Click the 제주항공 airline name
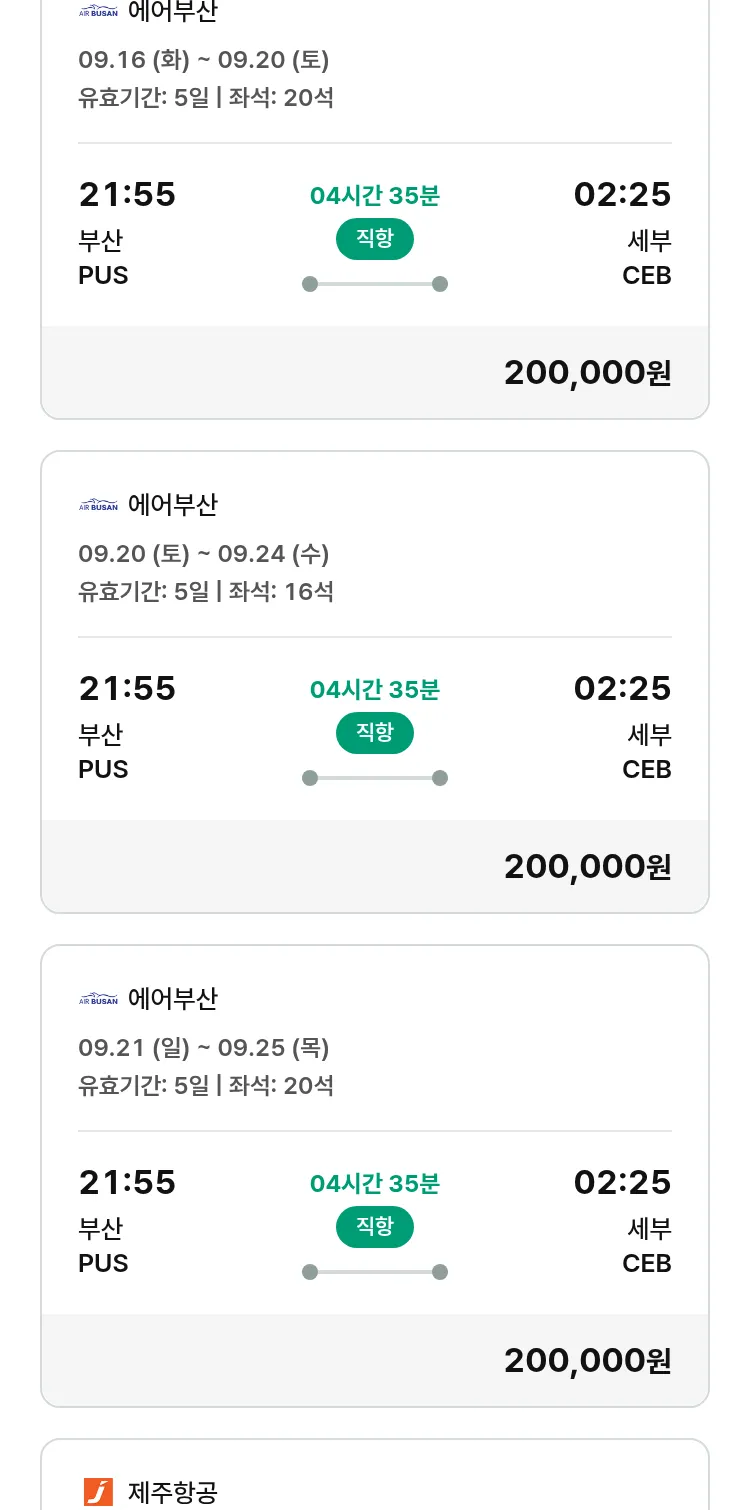 173,1493
